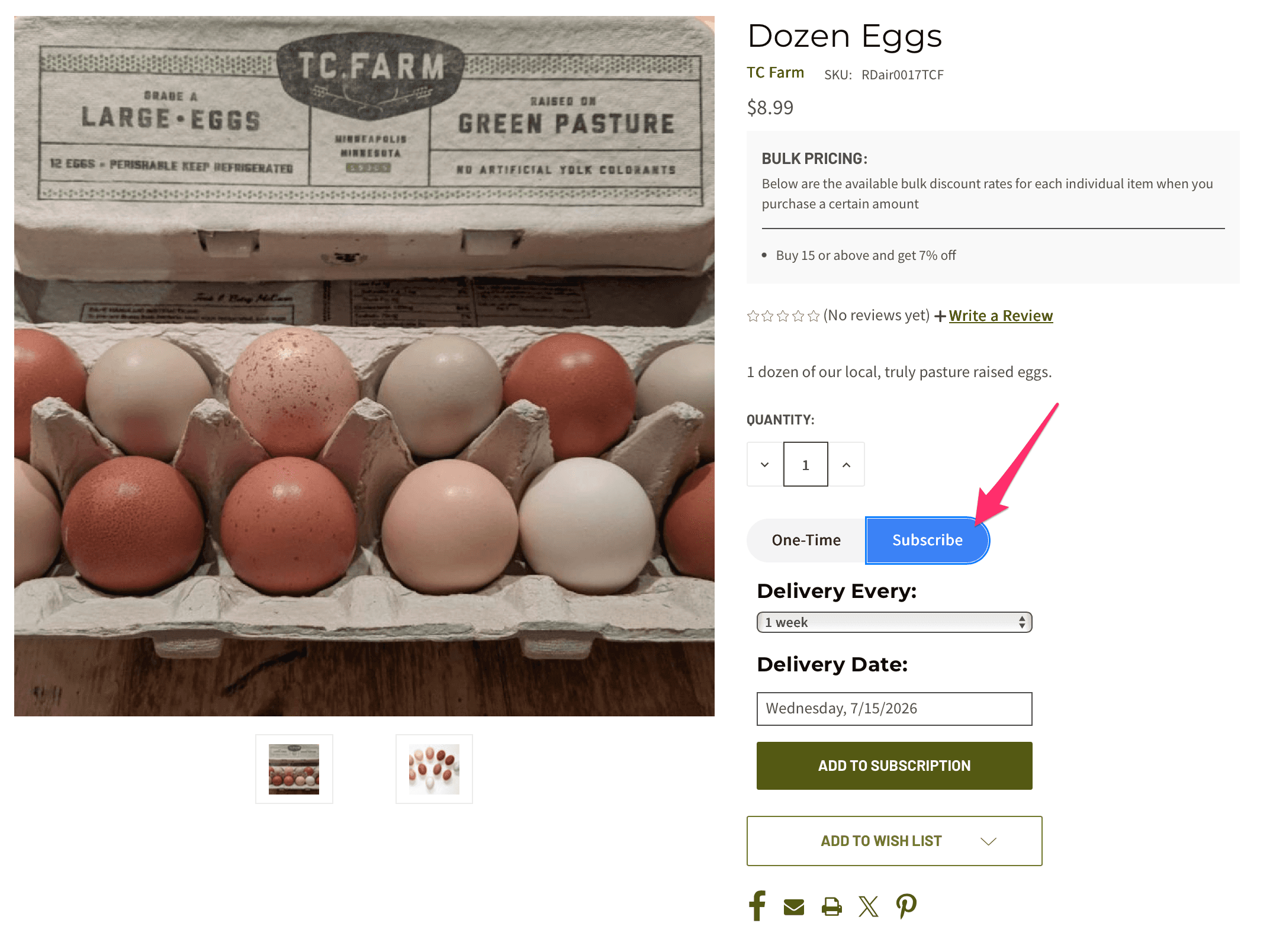The height and width of the screenshot is (952, 1286).
Task: Open the Delivery Date picker field
Action: pyautogui.click(x=895, y=709)
